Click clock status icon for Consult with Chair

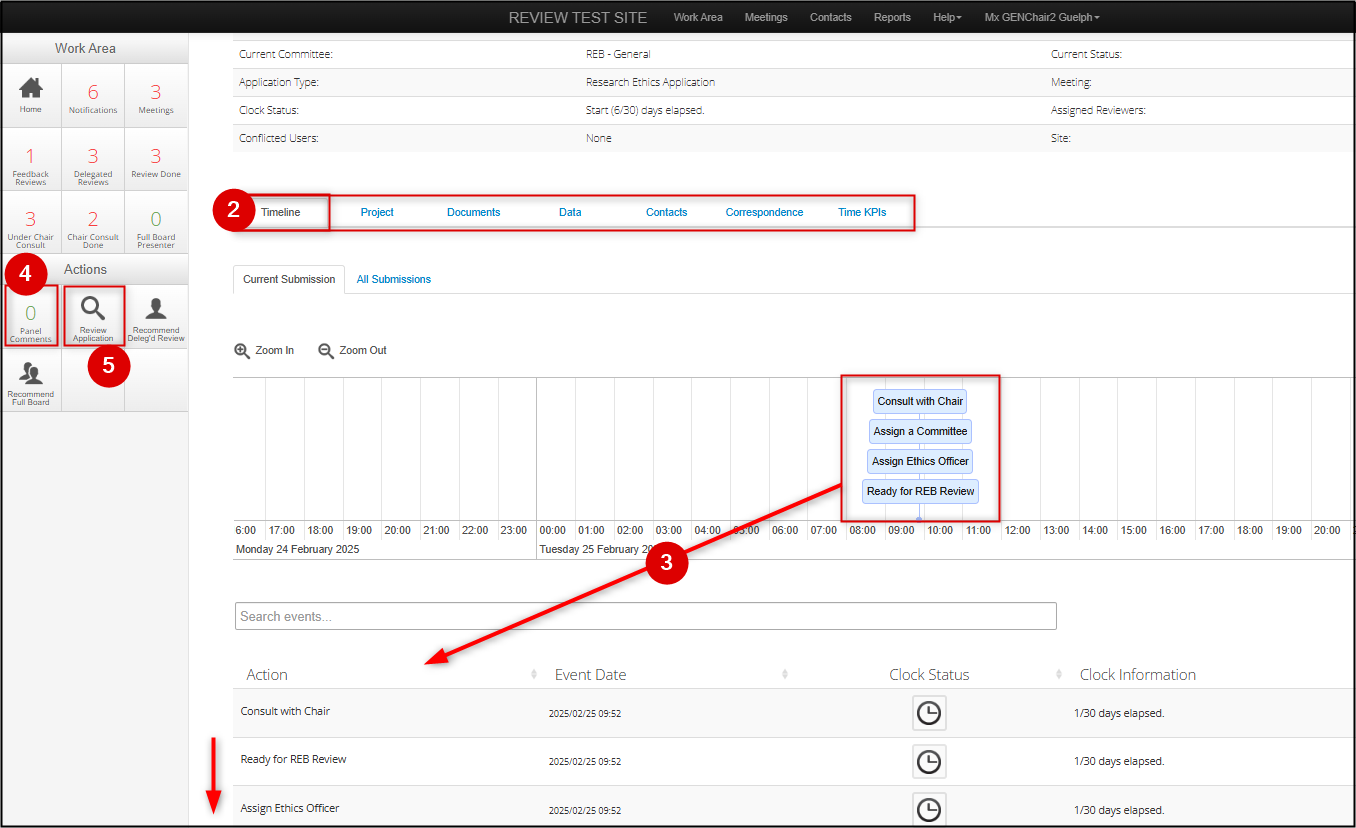tap(929, 713)
